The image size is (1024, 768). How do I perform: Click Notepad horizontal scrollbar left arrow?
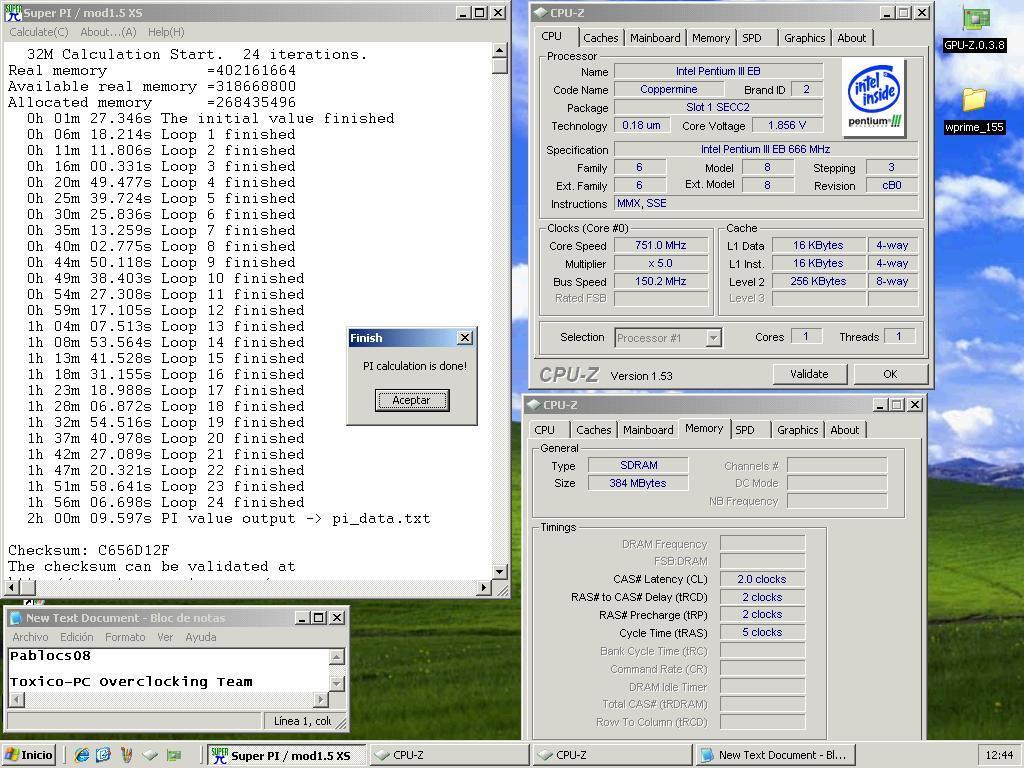point(16,699)
